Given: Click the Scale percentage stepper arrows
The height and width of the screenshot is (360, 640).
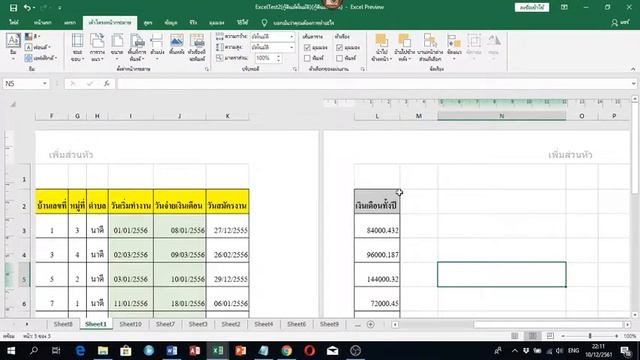Looking at the screenshot, I should (279, 58).
